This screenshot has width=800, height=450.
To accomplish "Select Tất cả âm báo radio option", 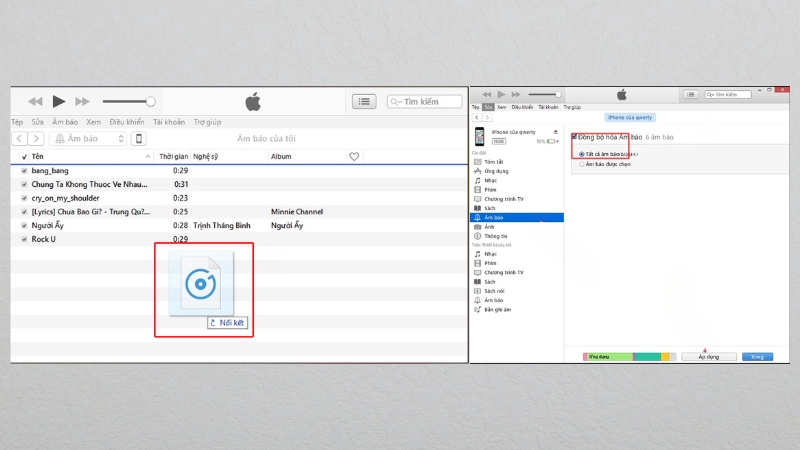I will click(582, 154).
